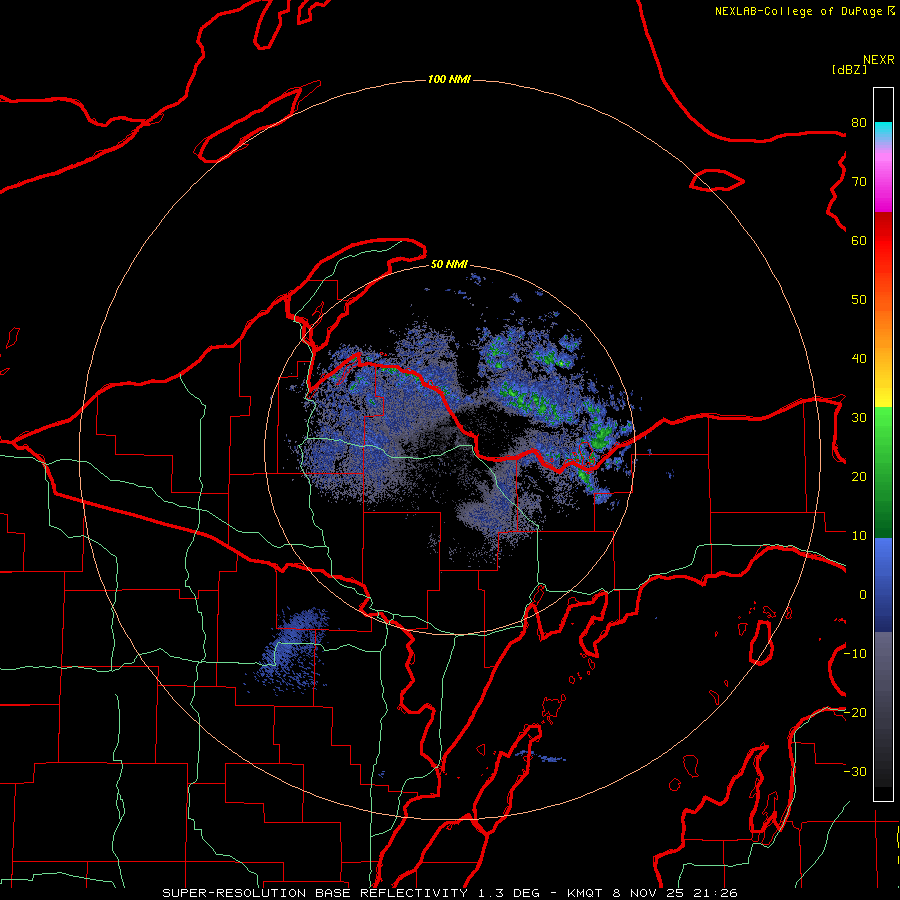Click the 0 dBZ scale value
Image resolution: width=900 pixels, height=900 pixels.
click(x=863, y=595)
